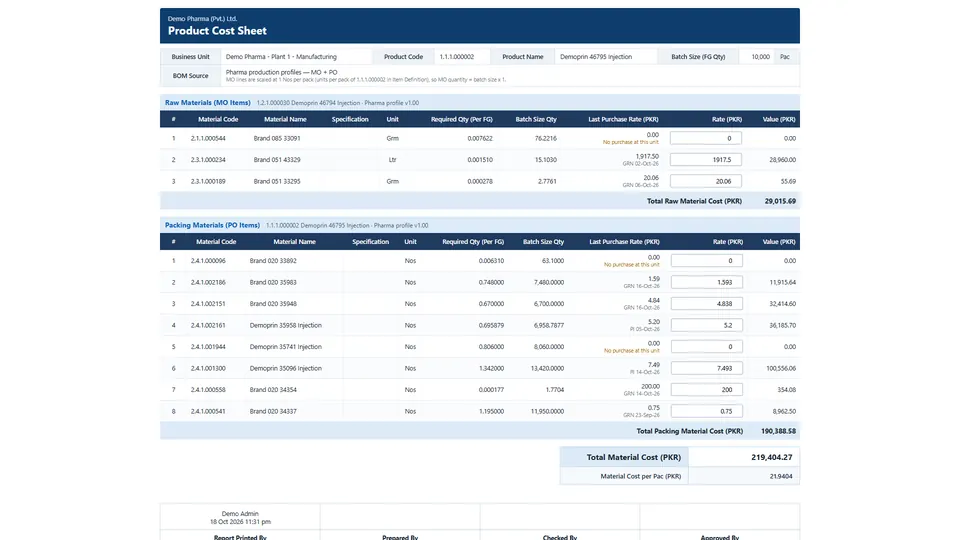
Task: Click material name Demoprin 35958 Injection
Action: tap(285, 325)
